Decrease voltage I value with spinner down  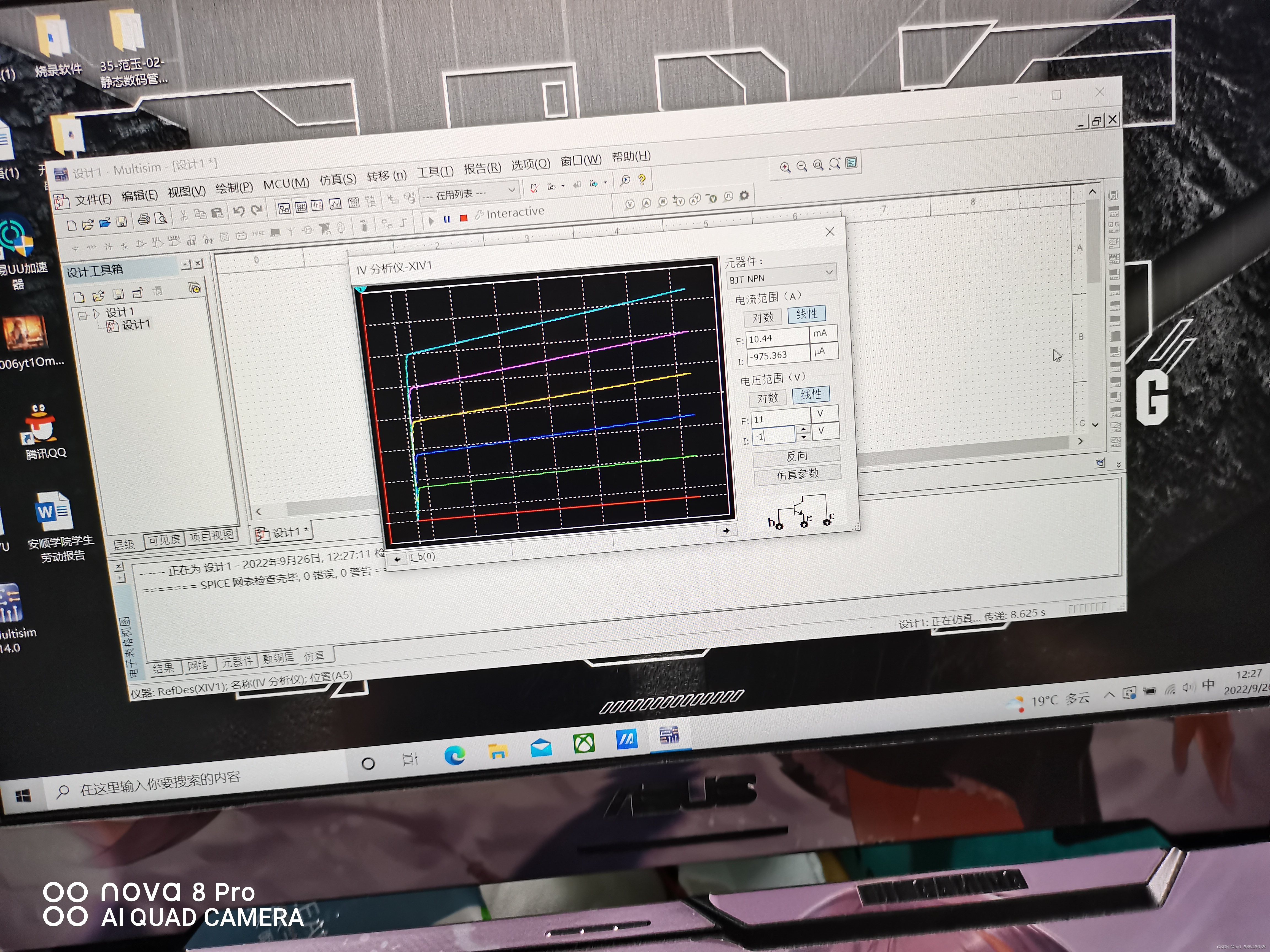[804, 437]
